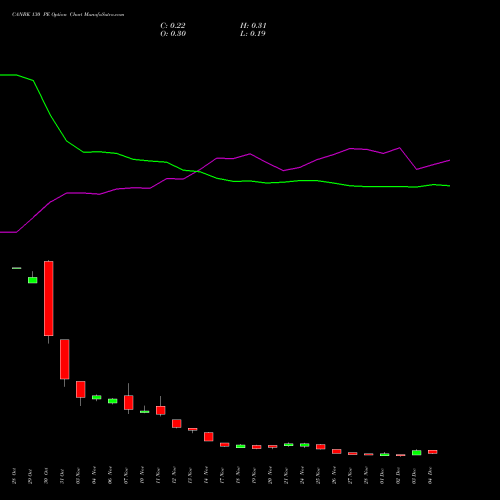500x500 pixels.
Task: Click the red candlestick above 31 Oct
Action: pos(65,359)
